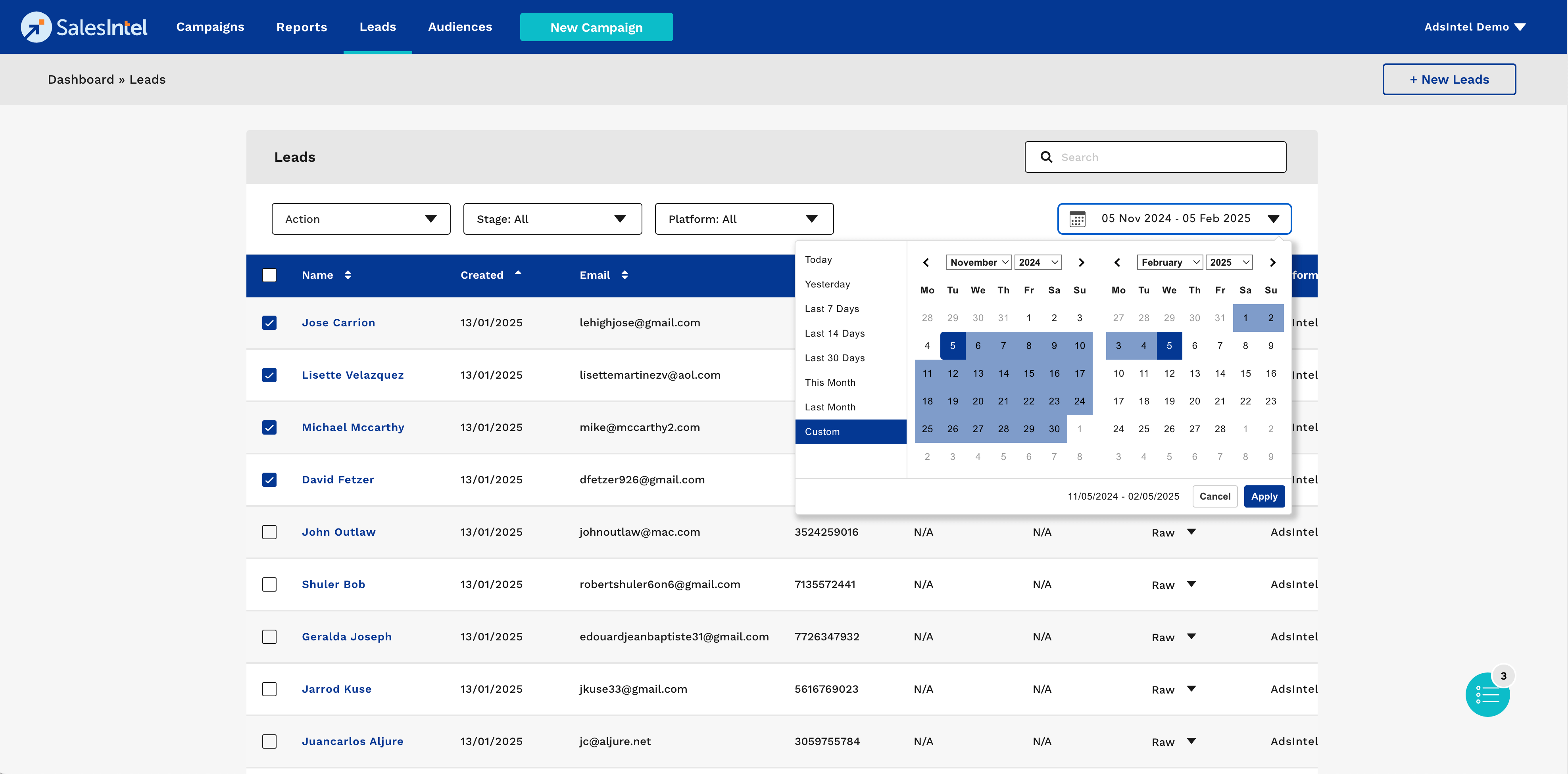Image resolution: width=1568 pixels, height=774 pixels.
Task: Go to previous month in November calendar
Action: (x=926, y=262)
